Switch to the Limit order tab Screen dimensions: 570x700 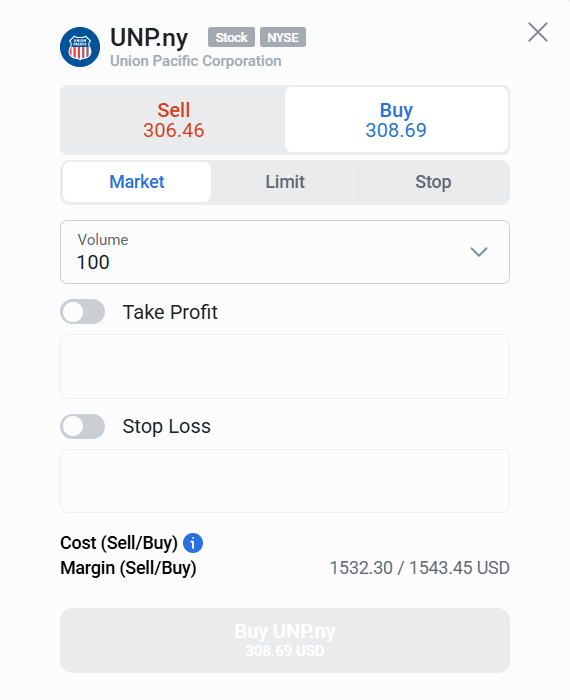pos(285,182)
